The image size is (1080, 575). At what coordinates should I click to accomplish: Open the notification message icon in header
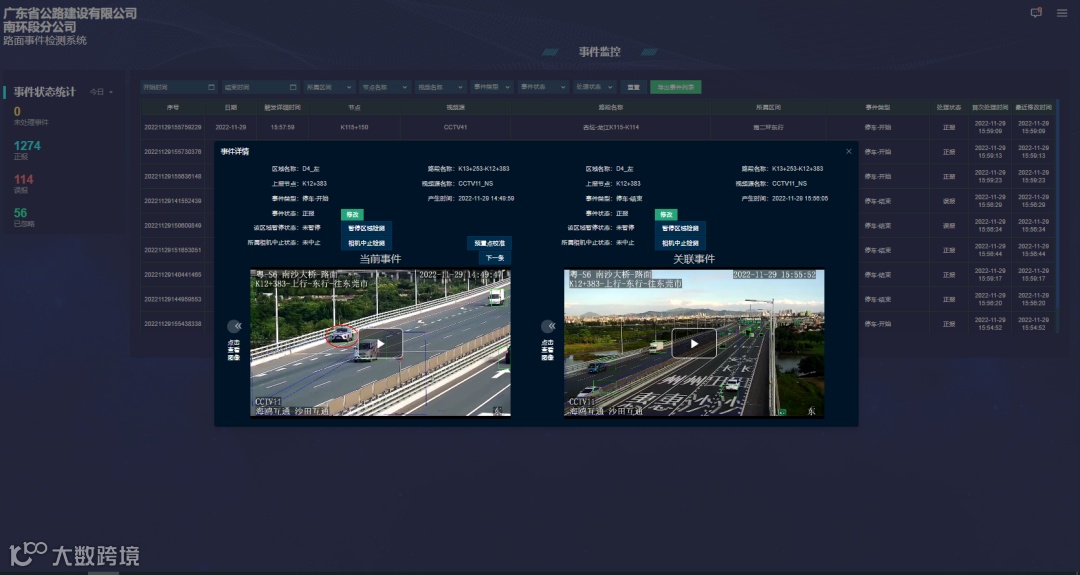coord(1036,12)
